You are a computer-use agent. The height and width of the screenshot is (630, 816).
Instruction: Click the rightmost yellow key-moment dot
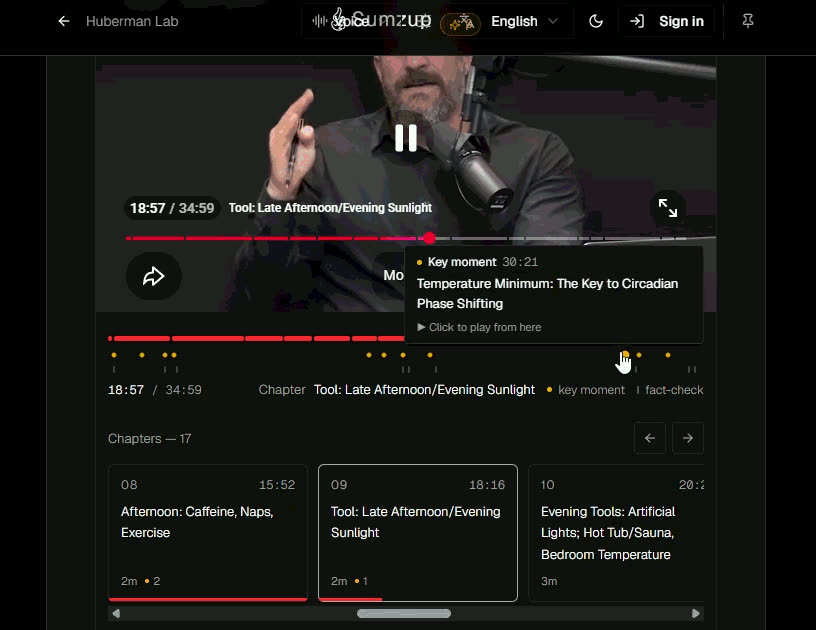[x=668, y=355]
